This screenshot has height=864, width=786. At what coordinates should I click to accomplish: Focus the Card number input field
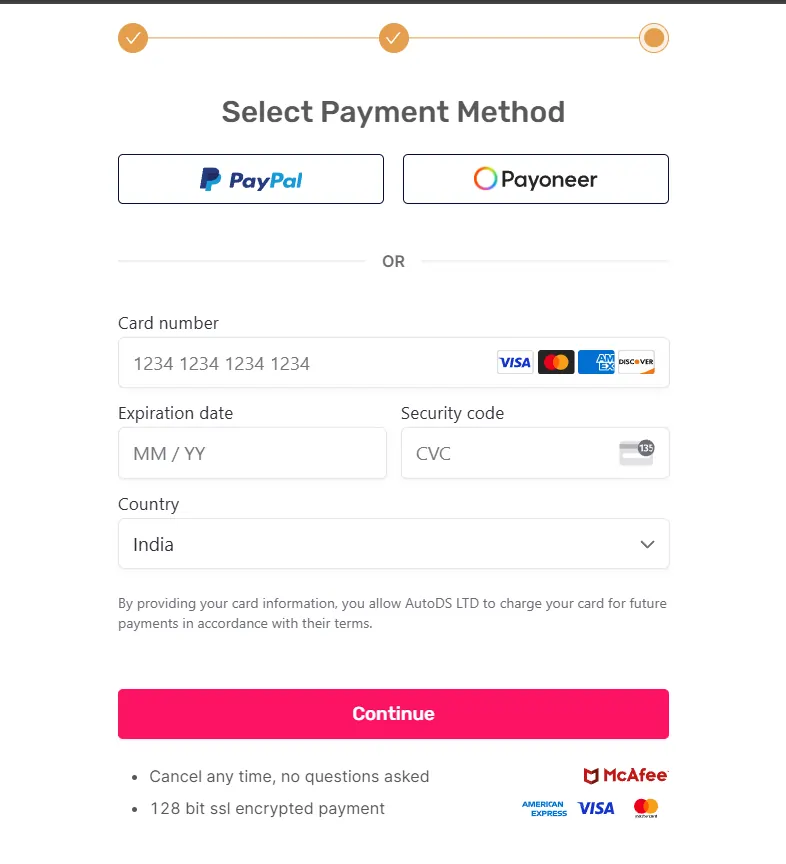(x=300, y=363)
